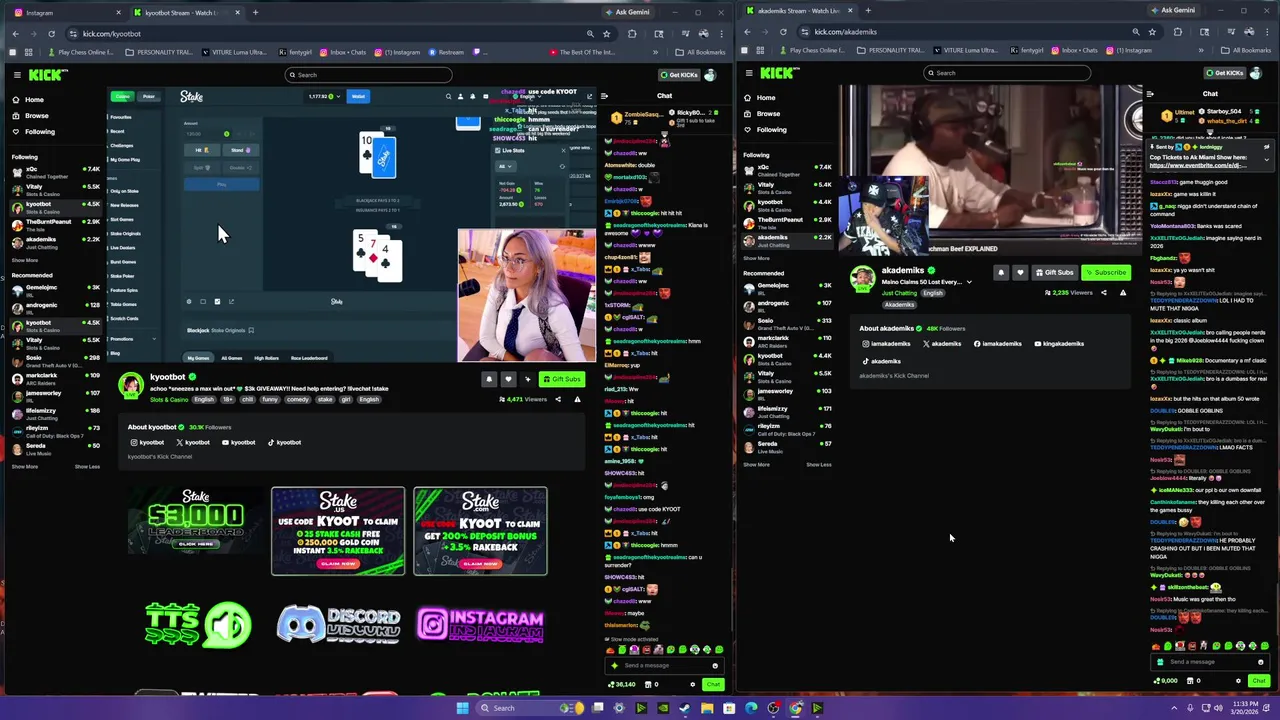The width and height of the screenshot is (1280, 720).
Task: Open the Windows Start menu
Action: pyautogui.click(x=462, y=708)
